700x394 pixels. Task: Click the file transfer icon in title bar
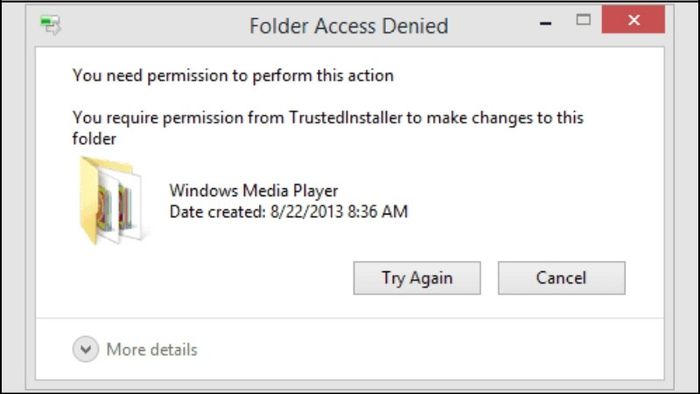click(x=50, y=25)
